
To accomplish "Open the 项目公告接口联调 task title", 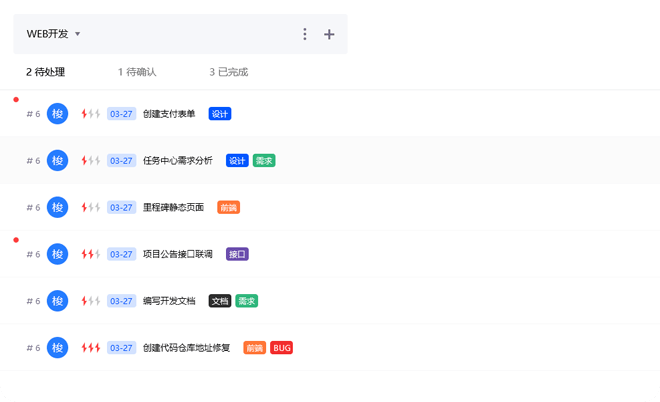I will coord(178,254).
